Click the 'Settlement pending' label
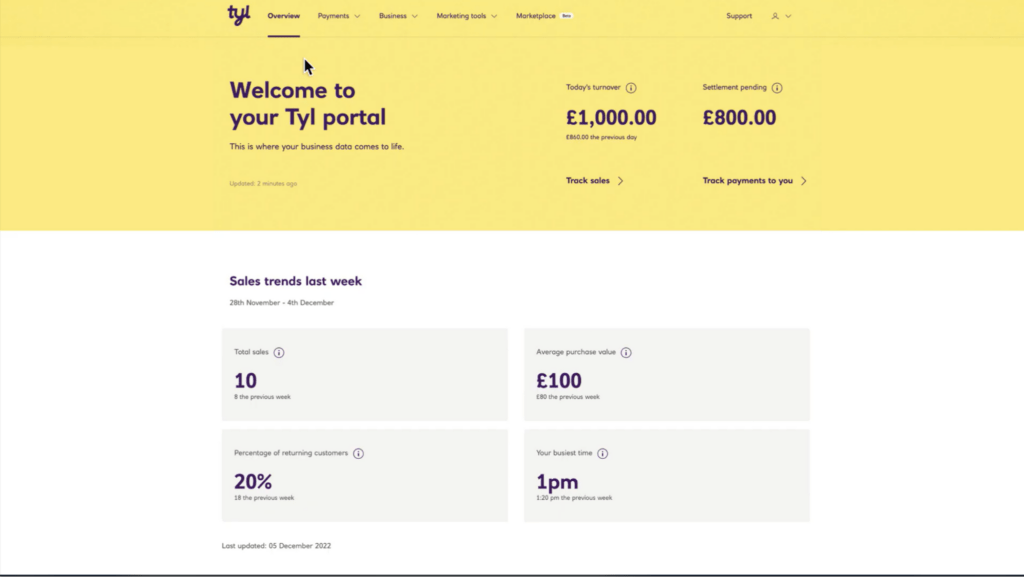Screen dimensions: 1024x577 tap(735, 87)
